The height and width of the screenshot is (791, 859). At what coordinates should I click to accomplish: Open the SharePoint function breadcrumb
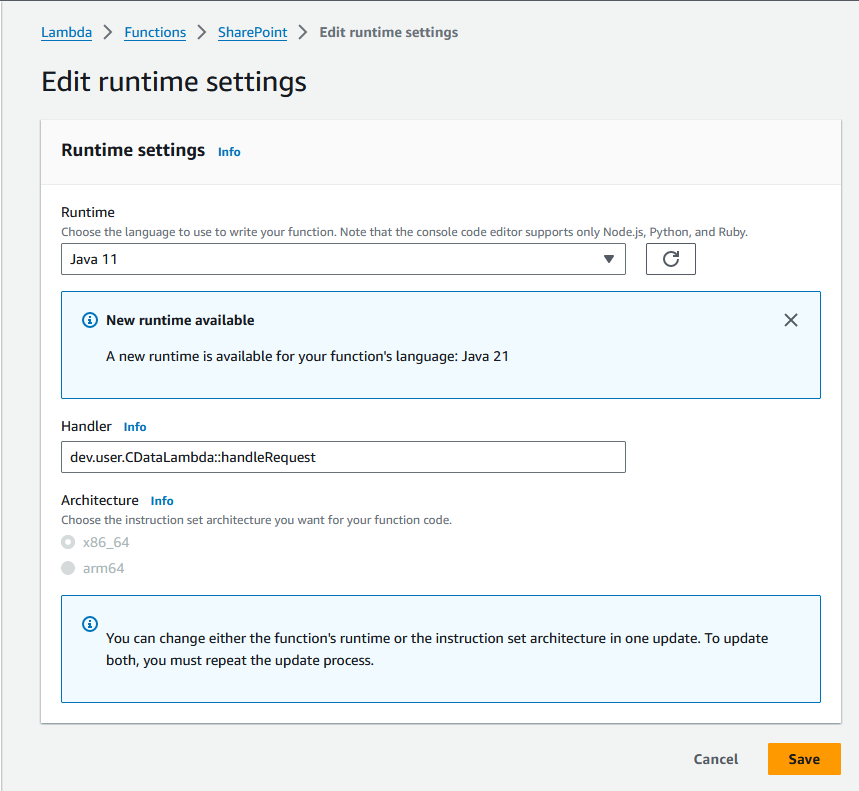pos(252,32)
